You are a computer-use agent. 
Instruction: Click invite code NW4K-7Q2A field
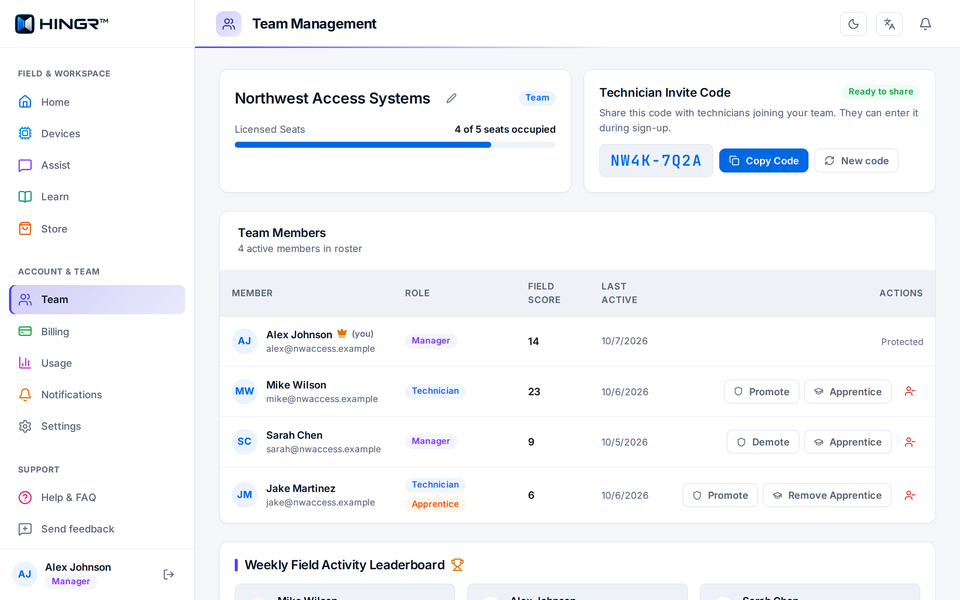[656, 160]
